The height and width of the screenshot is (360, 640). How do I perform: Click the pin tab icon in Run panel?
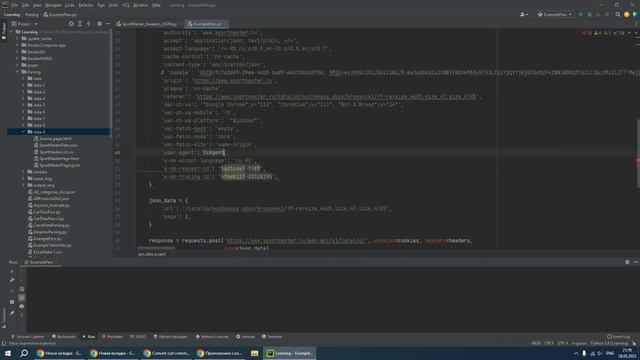(x=12, y=313)
